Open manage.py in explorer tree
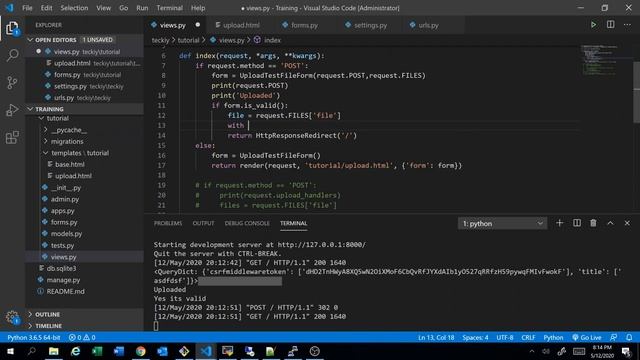 pos(63,280)
